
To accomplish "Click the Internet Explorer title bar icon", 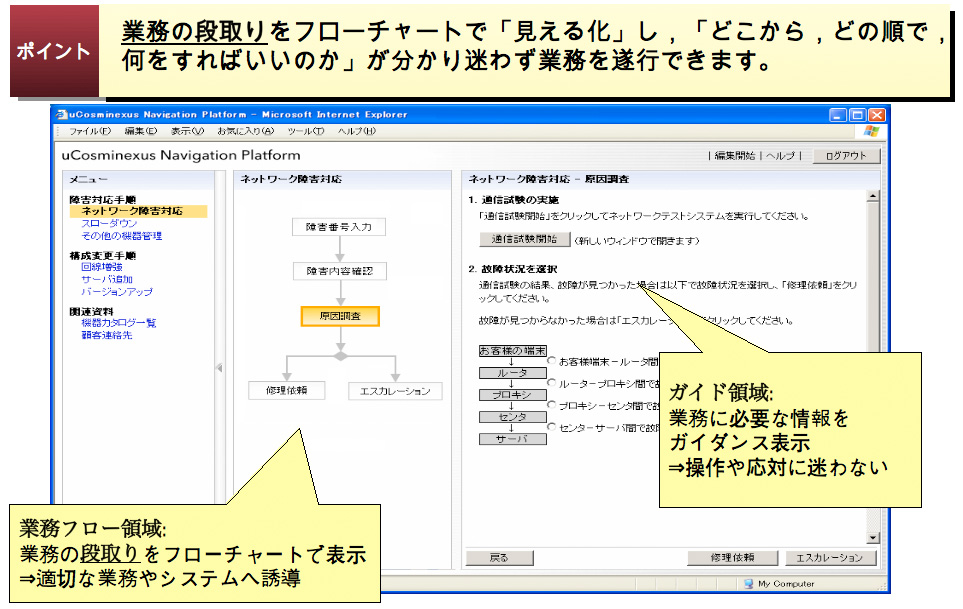I will coord(61,114).
